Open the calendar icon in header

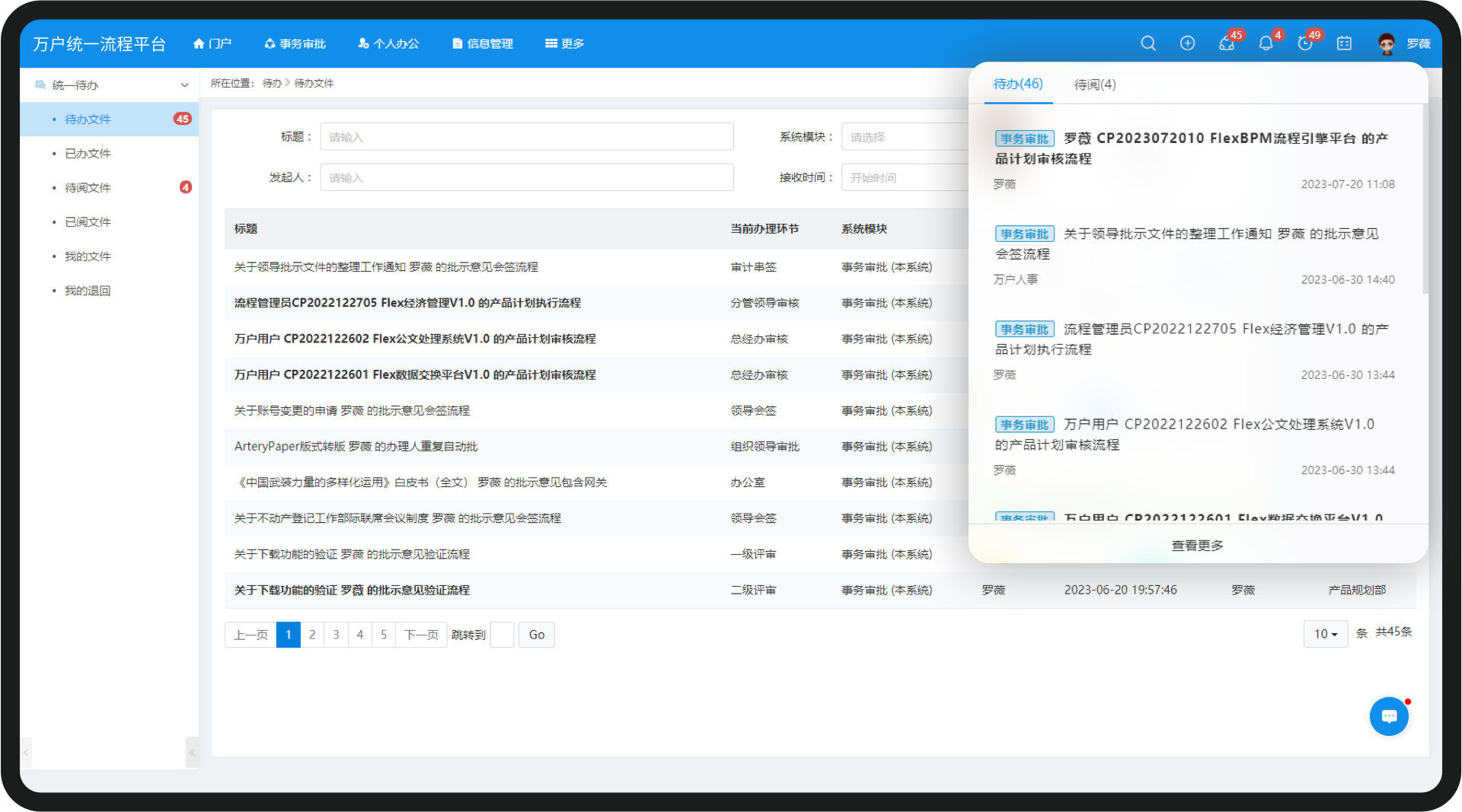click(1345, 43)
